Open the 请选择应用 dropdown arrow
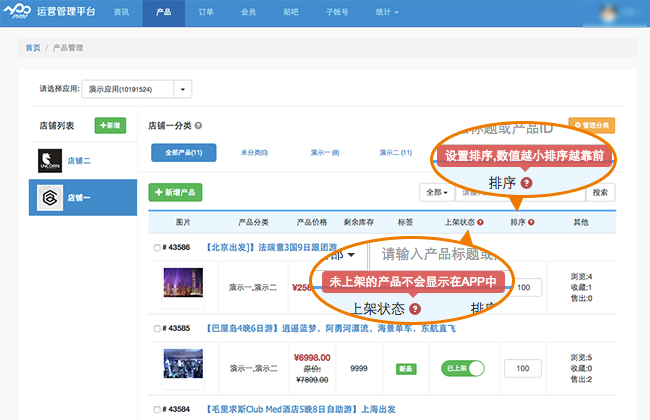The image size is (650, 420). (182, 90)
